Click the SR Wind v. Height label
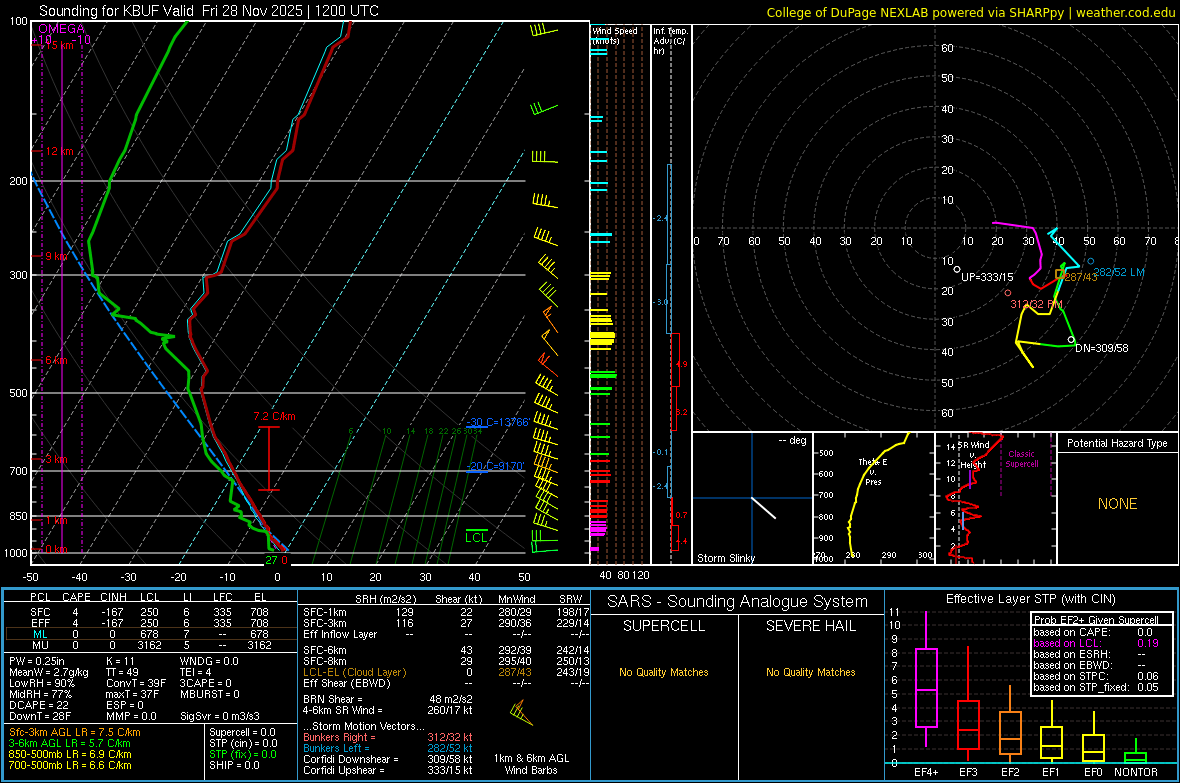Image resolution: width=1180 pixels, height=783 pixels. (973, 455)
